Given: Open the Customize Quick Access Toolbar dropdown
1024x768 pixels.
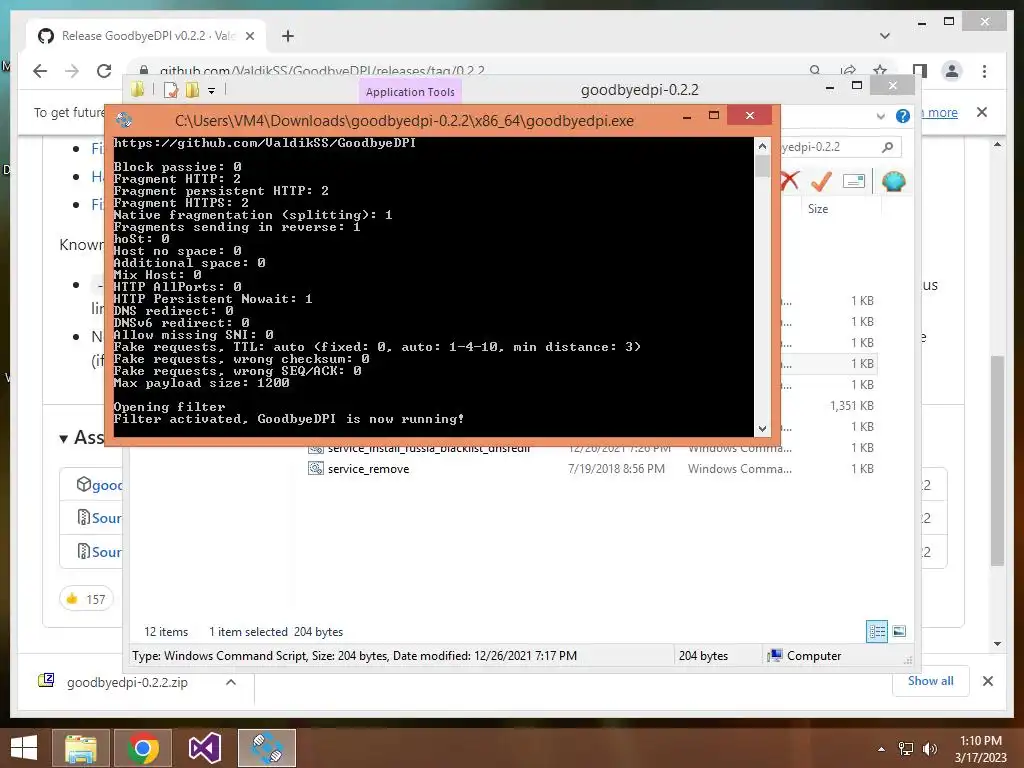Looking at the screenshot, I should pyautogui.click(x=212, y=91).
